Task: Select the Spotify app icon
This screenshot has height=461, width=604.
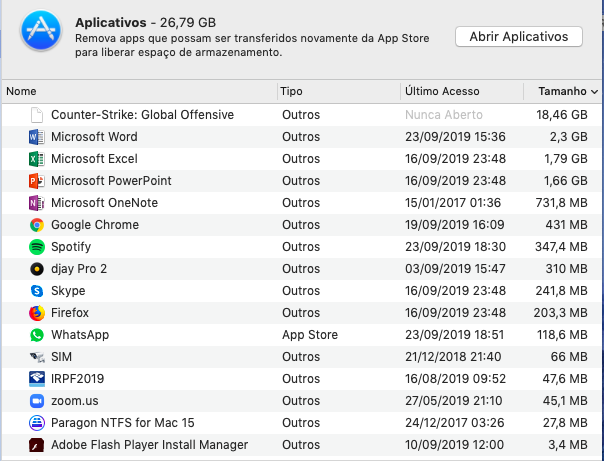Action: [37, 247]
